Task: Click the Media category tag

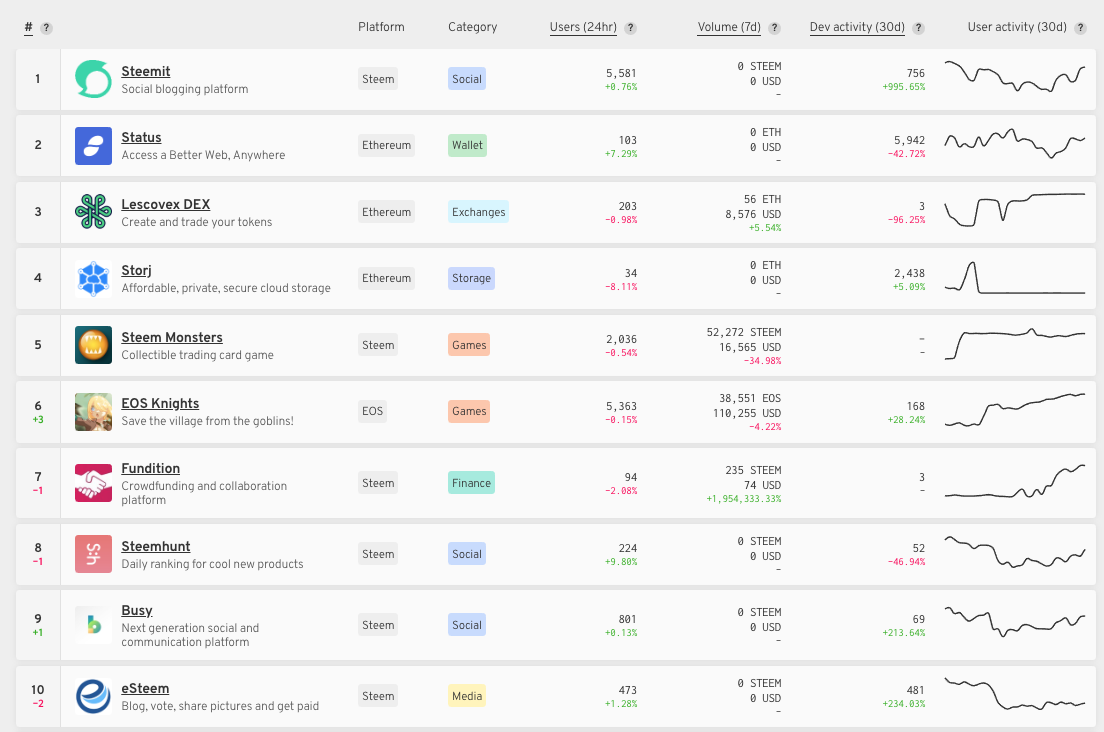Action: (467, 696)
